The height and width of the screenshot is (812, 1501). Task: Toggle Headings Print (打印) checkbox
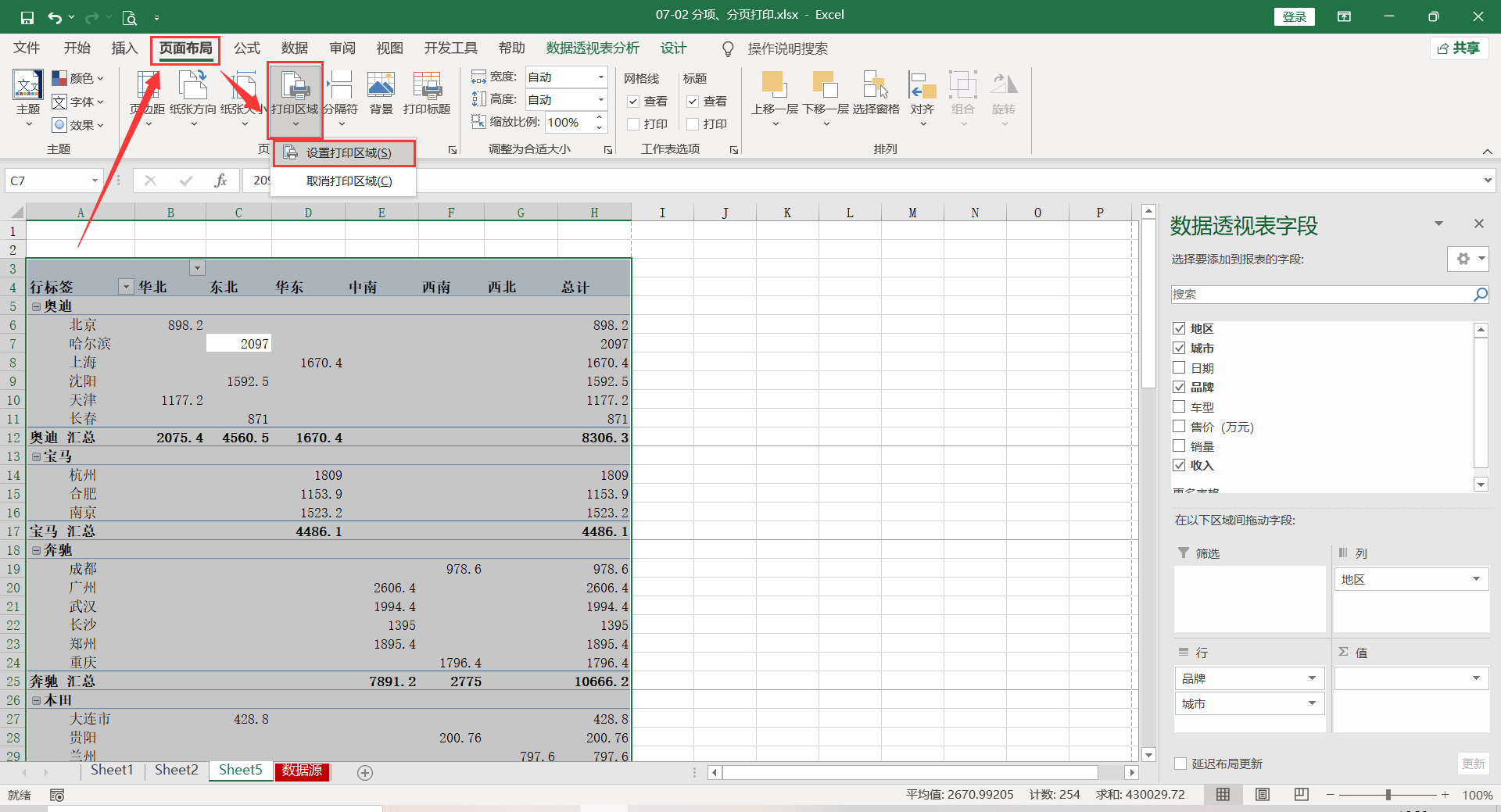point(693,124)
